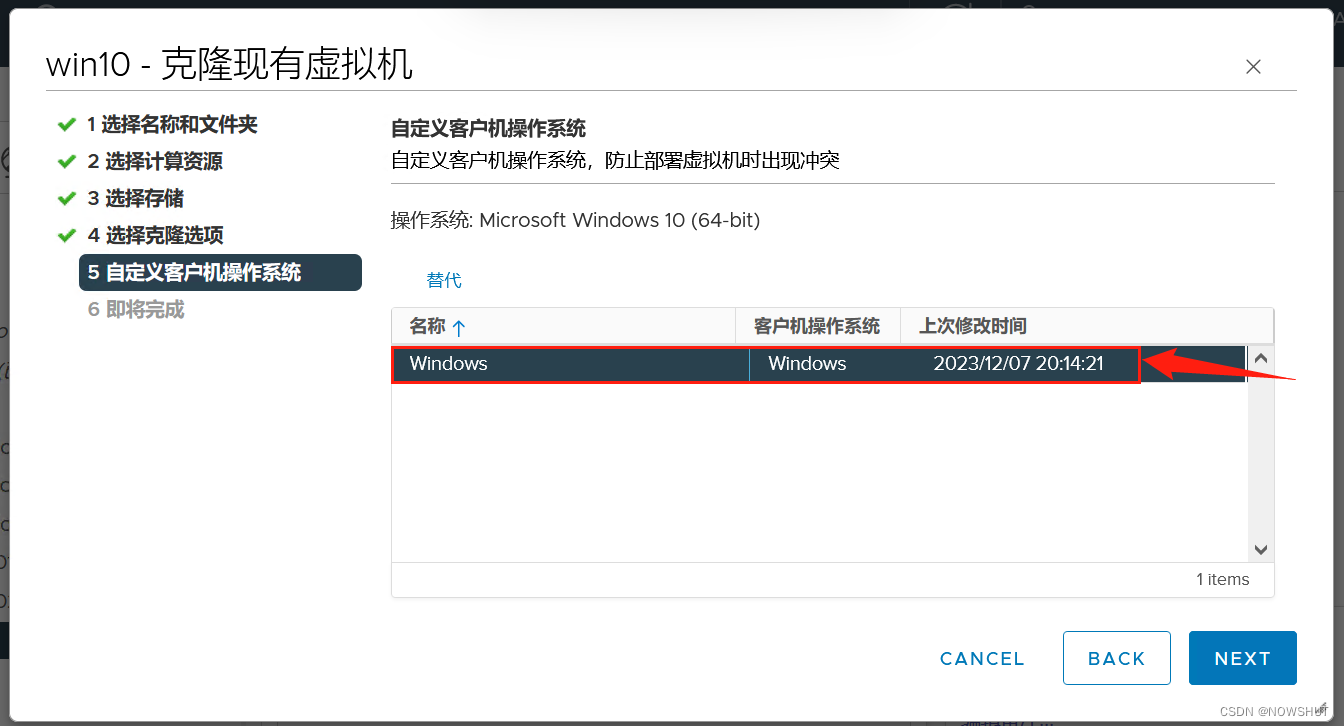Click the 1 items count text
The image size is (1344, 726).
click(1223, 579)
